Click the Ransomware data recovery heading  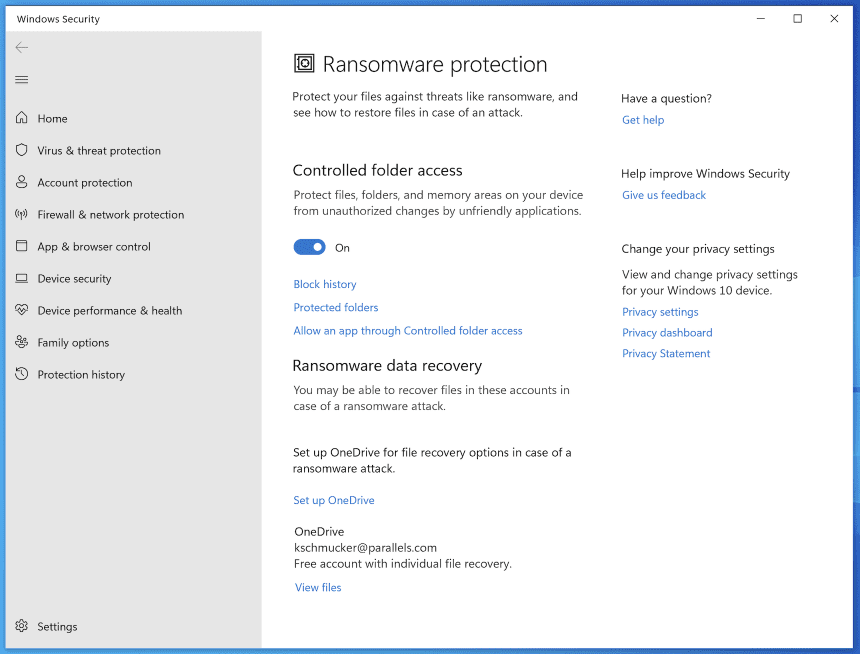coord(387,365)
